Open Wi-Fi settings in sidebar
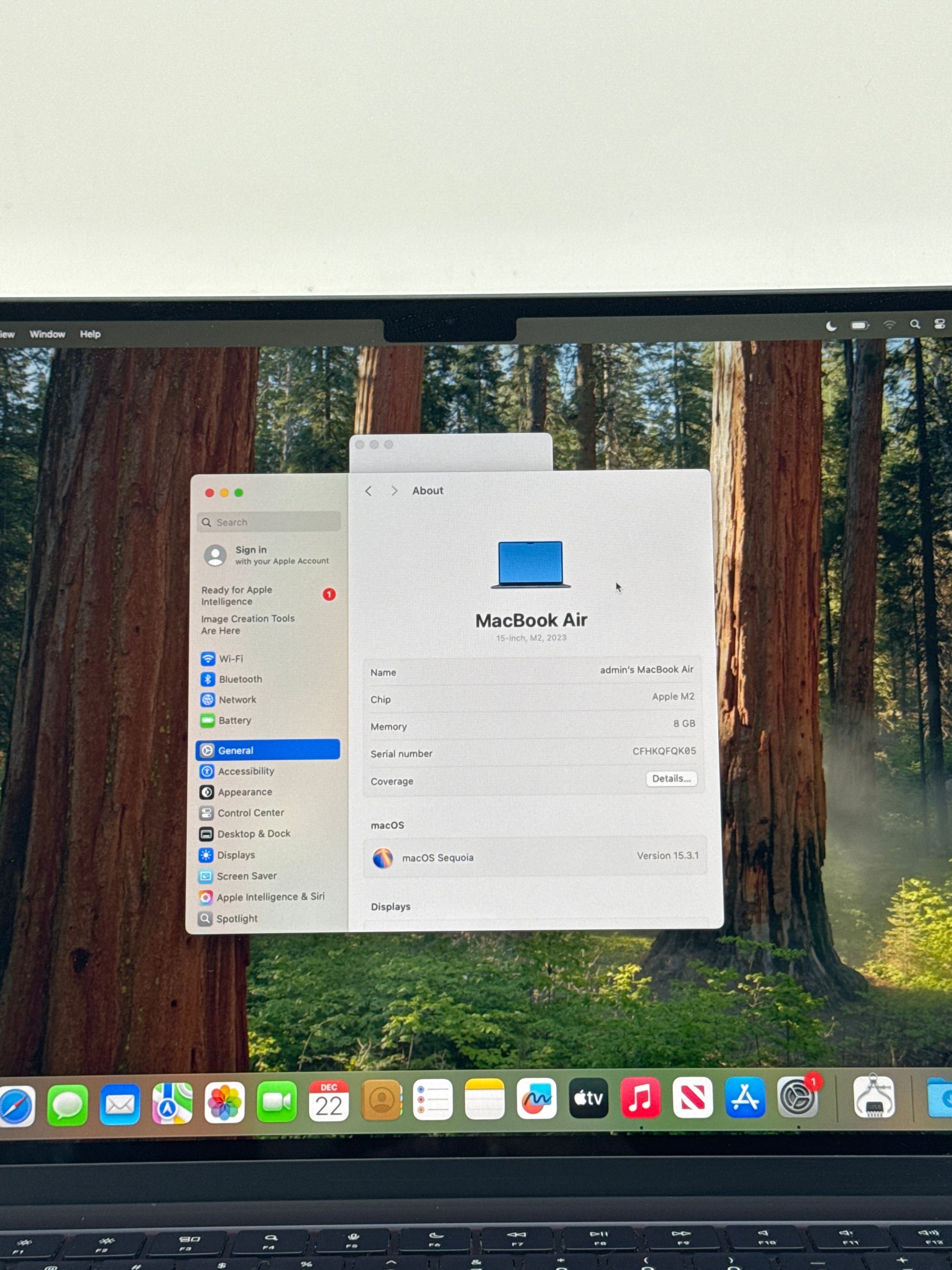Viewport: 952px width, 1270px height. (231, 659)
